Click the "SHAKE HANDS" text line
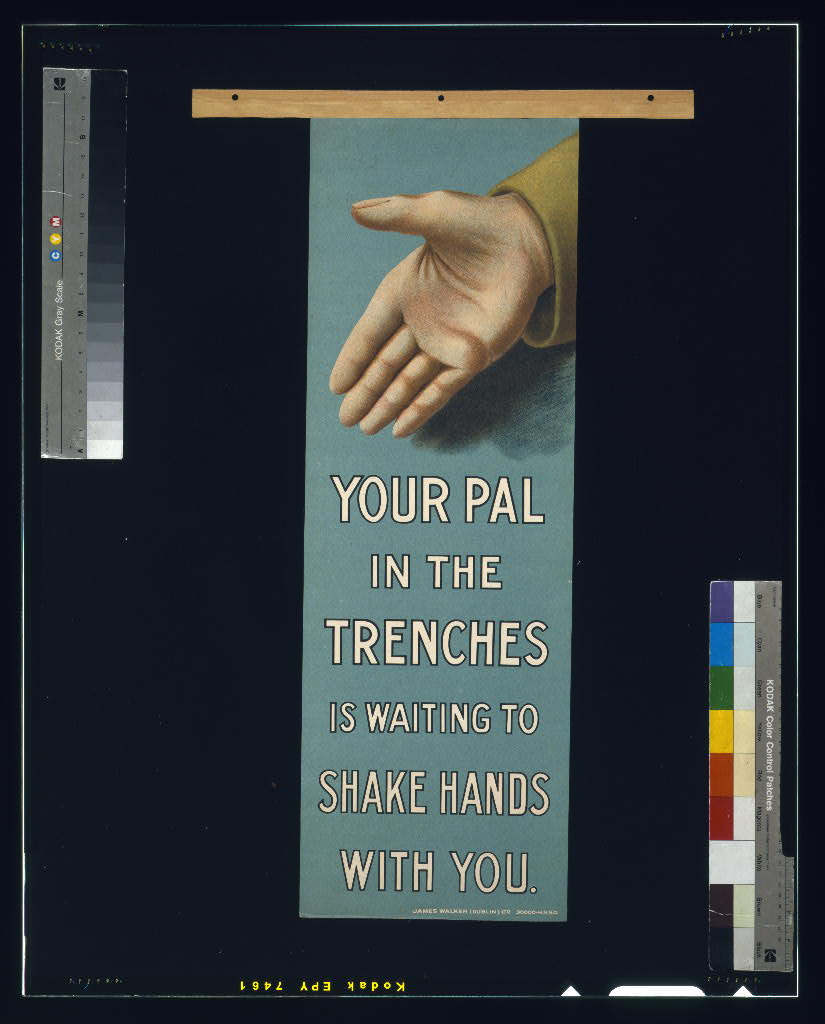The height and width of the screenshot is (1024, 825). pos(434,793)
